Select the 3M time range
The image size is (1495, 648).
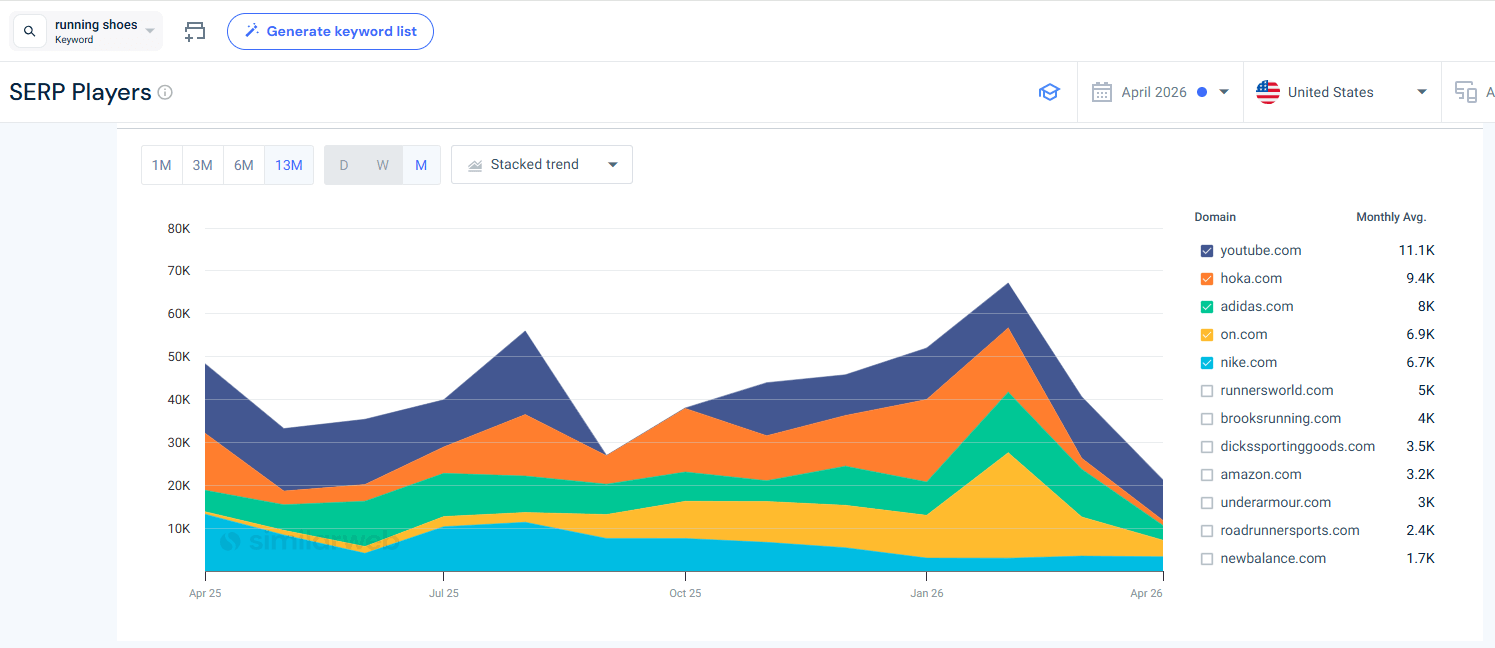(x=203, y=165)
